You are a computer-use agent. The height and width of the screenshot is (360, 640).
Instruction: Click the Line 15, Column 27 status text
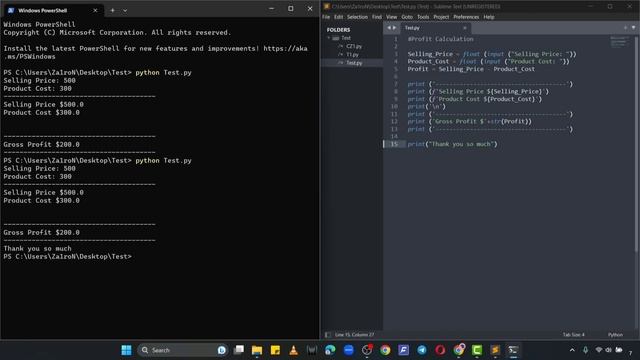[354, 335]
